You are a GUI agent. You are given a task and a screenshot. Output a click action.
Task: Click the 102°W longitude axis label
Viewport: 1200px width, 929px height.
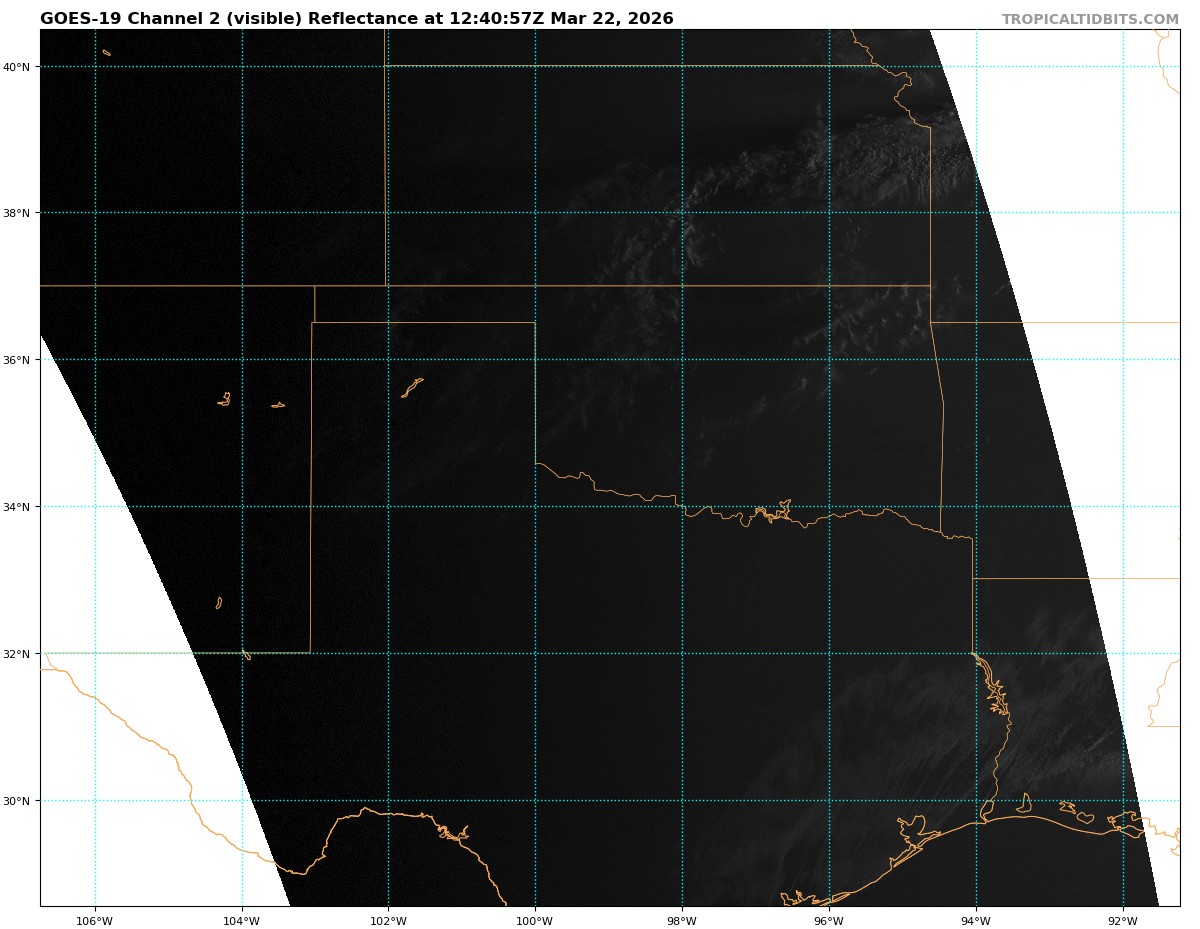click(x=388, y=921)
